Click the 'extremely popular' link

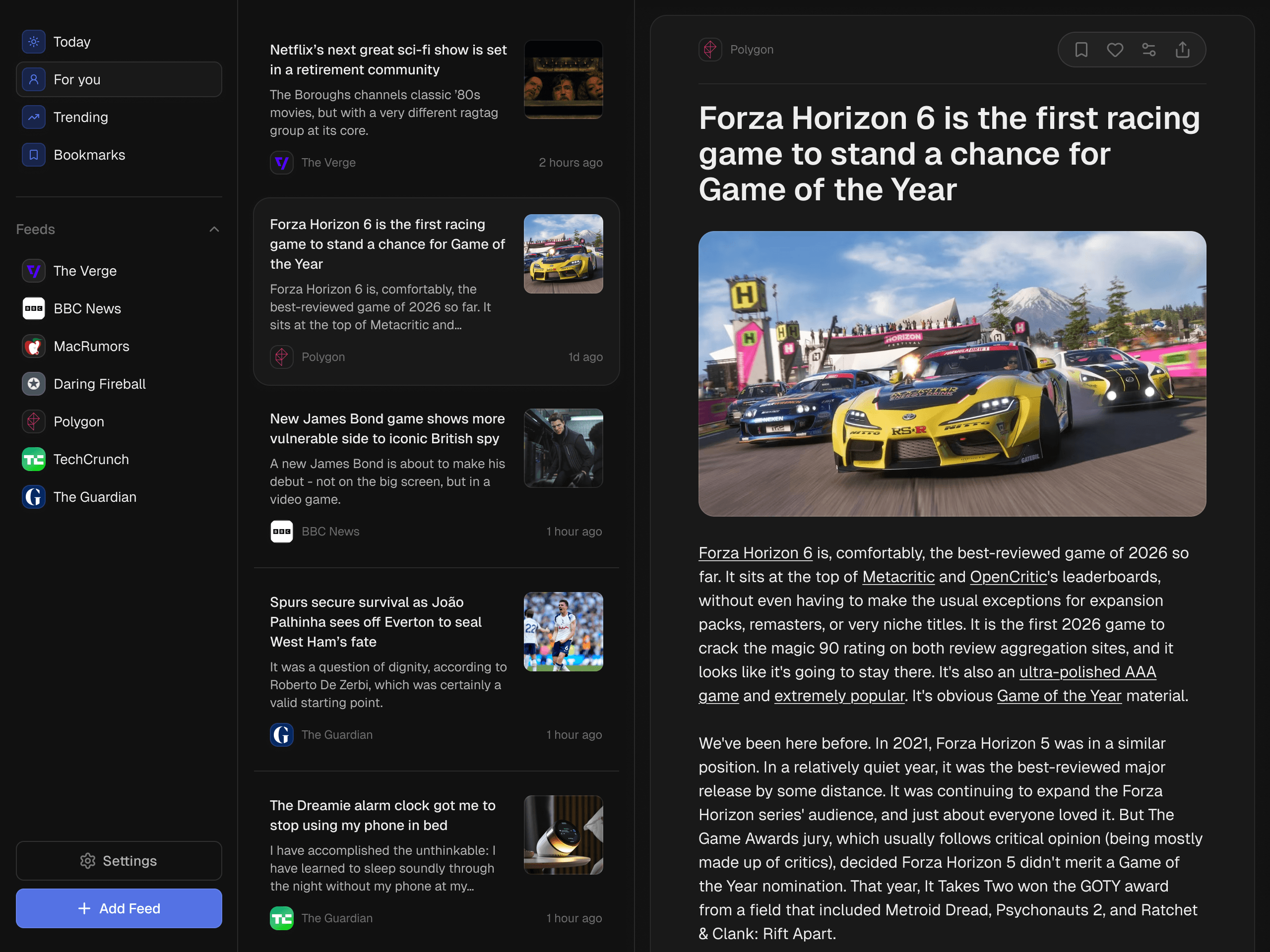coord(839,696)
